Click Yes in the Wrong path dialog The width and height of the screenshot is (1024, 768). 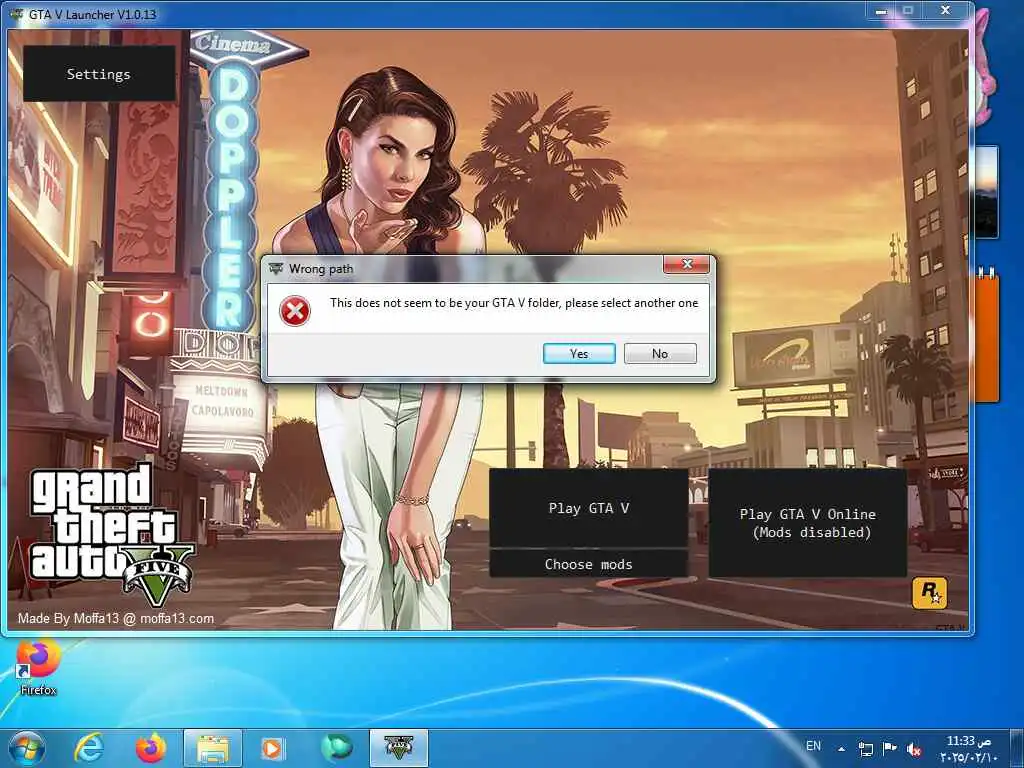click(579, 353)
